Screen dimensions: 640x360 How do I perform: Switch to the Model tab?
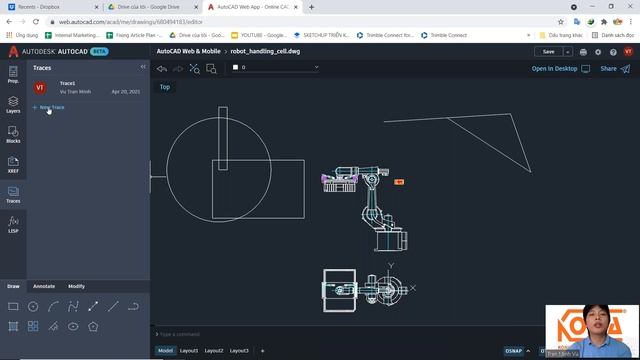[x=165, y=351]
